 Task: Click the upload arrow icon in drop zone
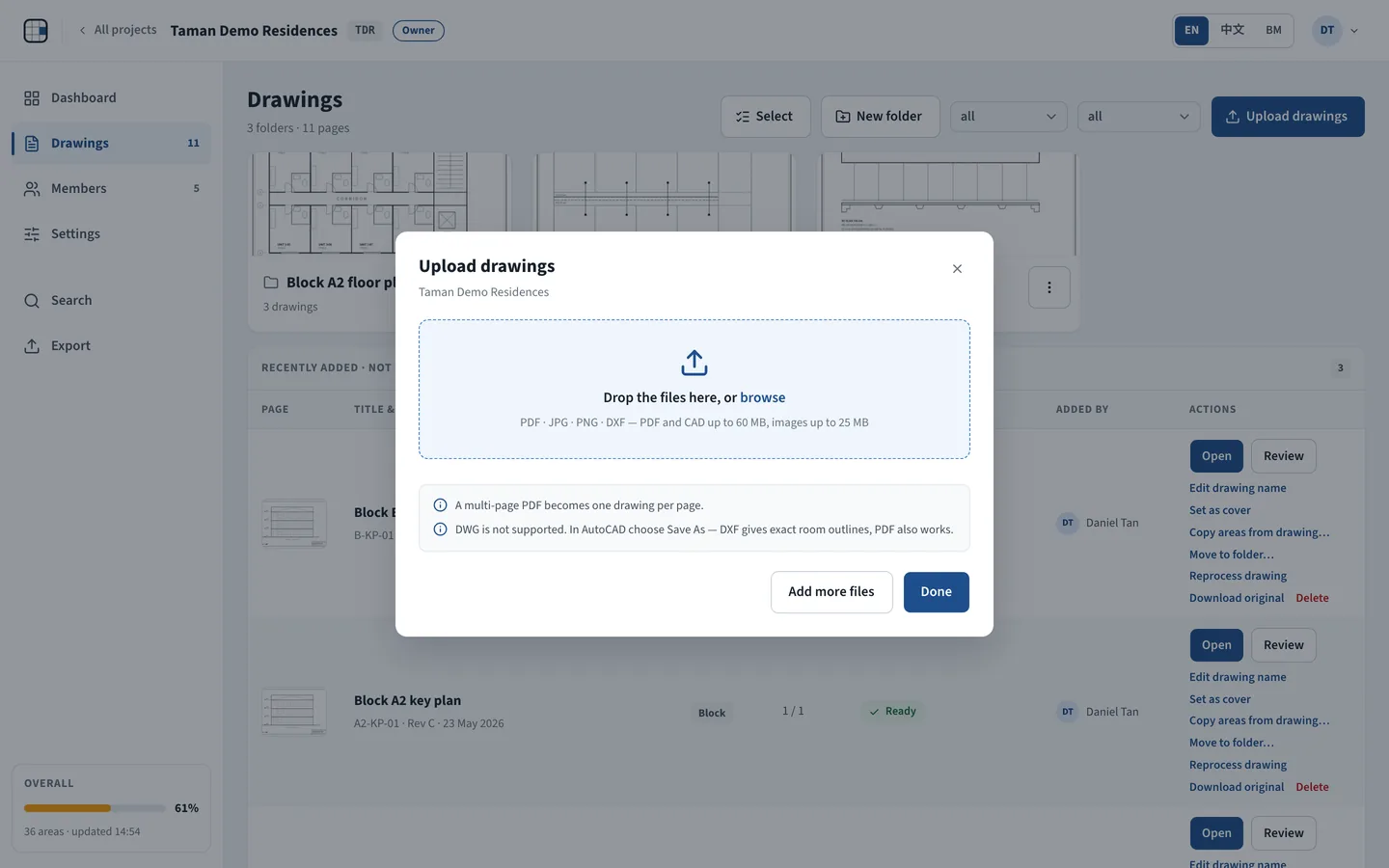[694, 363]
